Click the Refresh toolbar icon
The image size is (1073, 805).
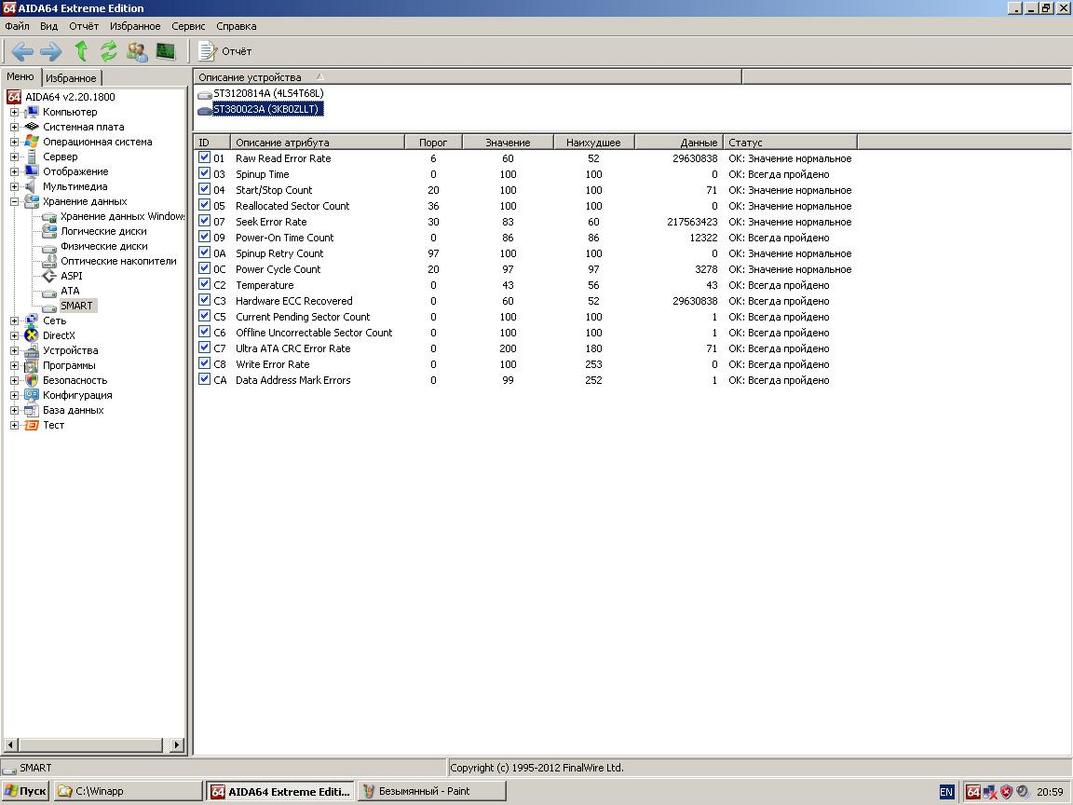(x=108, y=51)
